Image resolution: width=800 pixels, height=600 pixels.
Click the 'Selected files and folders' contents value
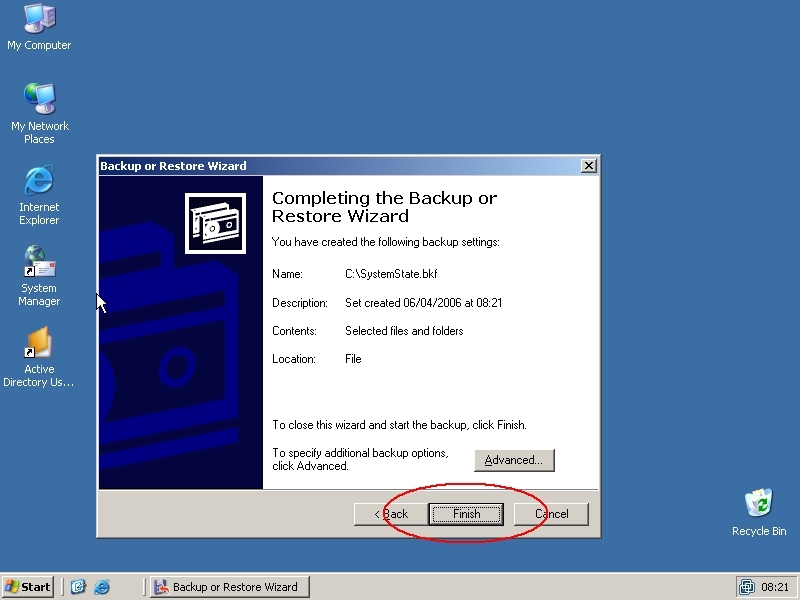click(404, 331)
